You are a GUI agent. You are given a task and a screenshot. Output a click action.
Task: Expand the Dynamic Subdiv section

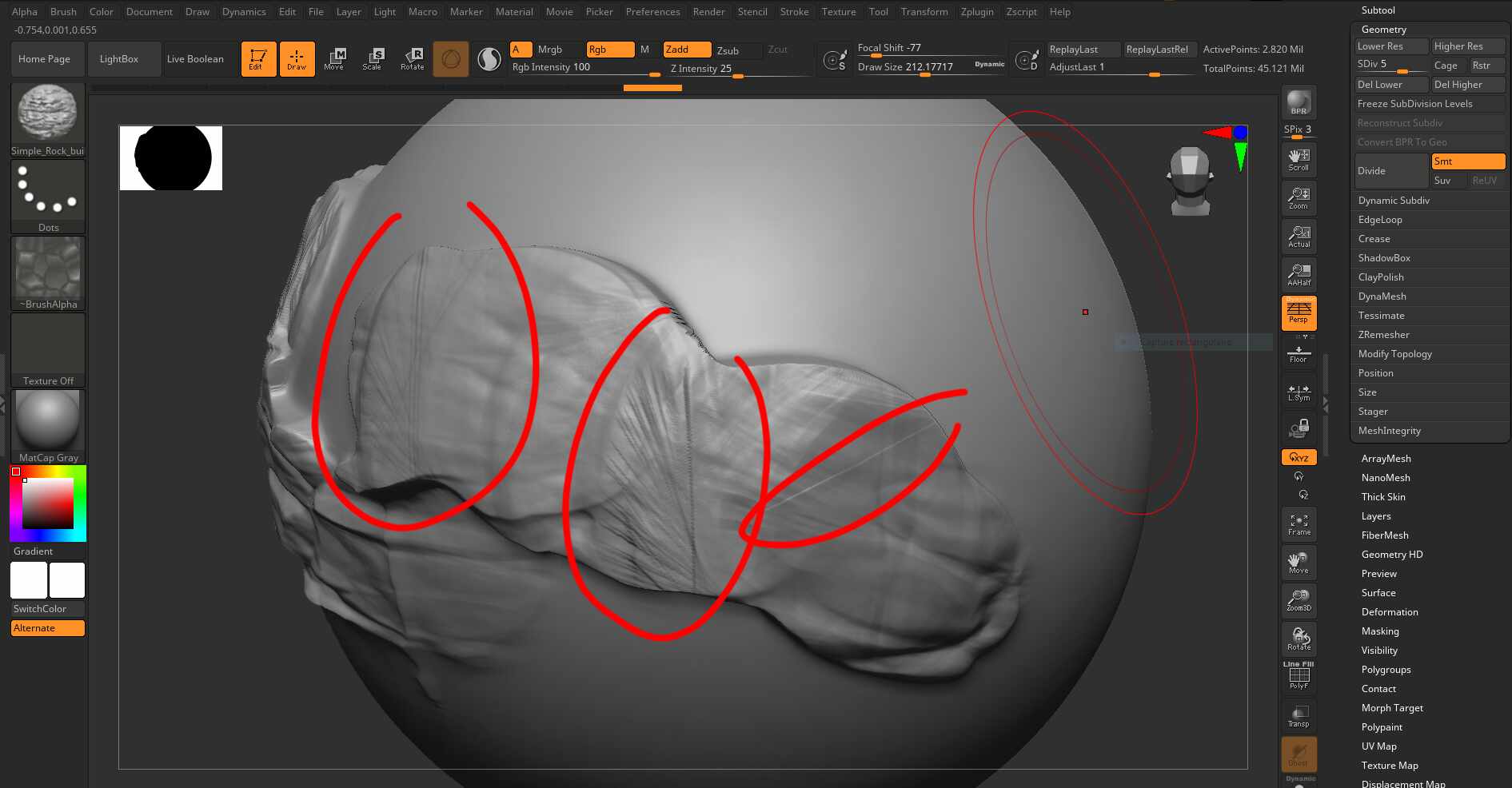[x=1394, y=201]
